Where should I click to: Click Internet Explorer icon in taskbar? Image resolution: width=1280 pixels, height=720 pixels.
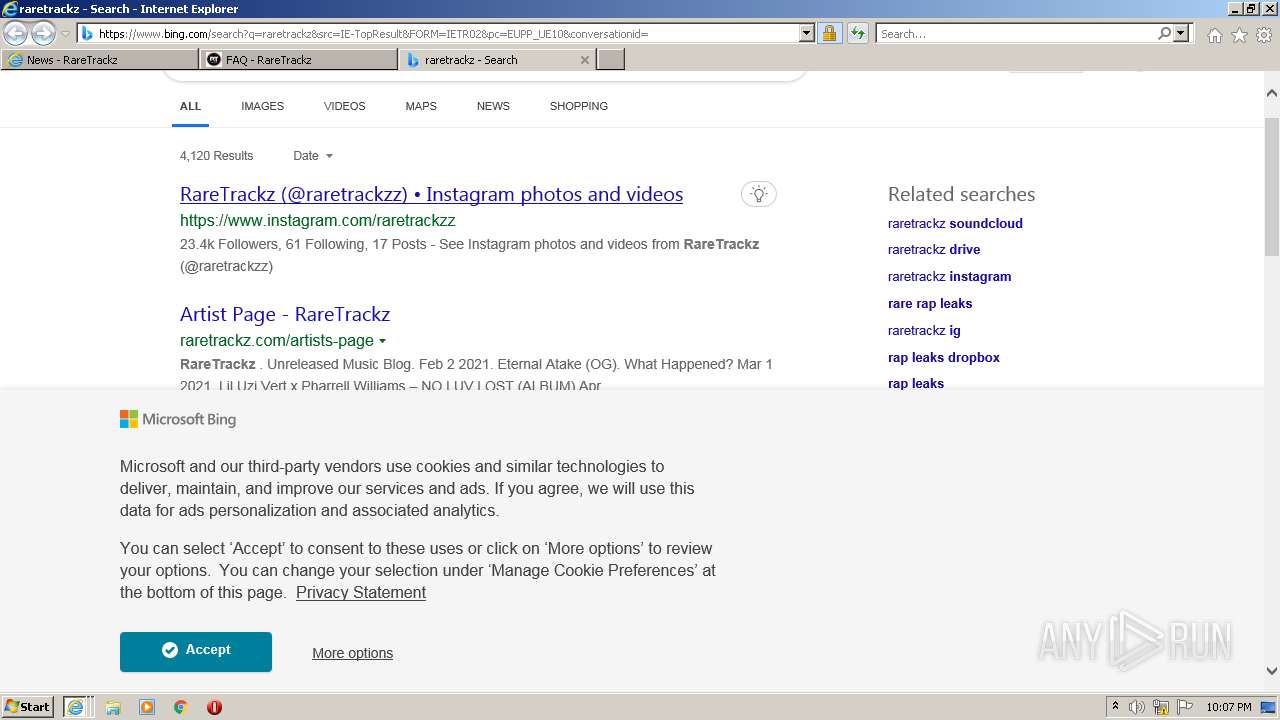pos(76,707)
